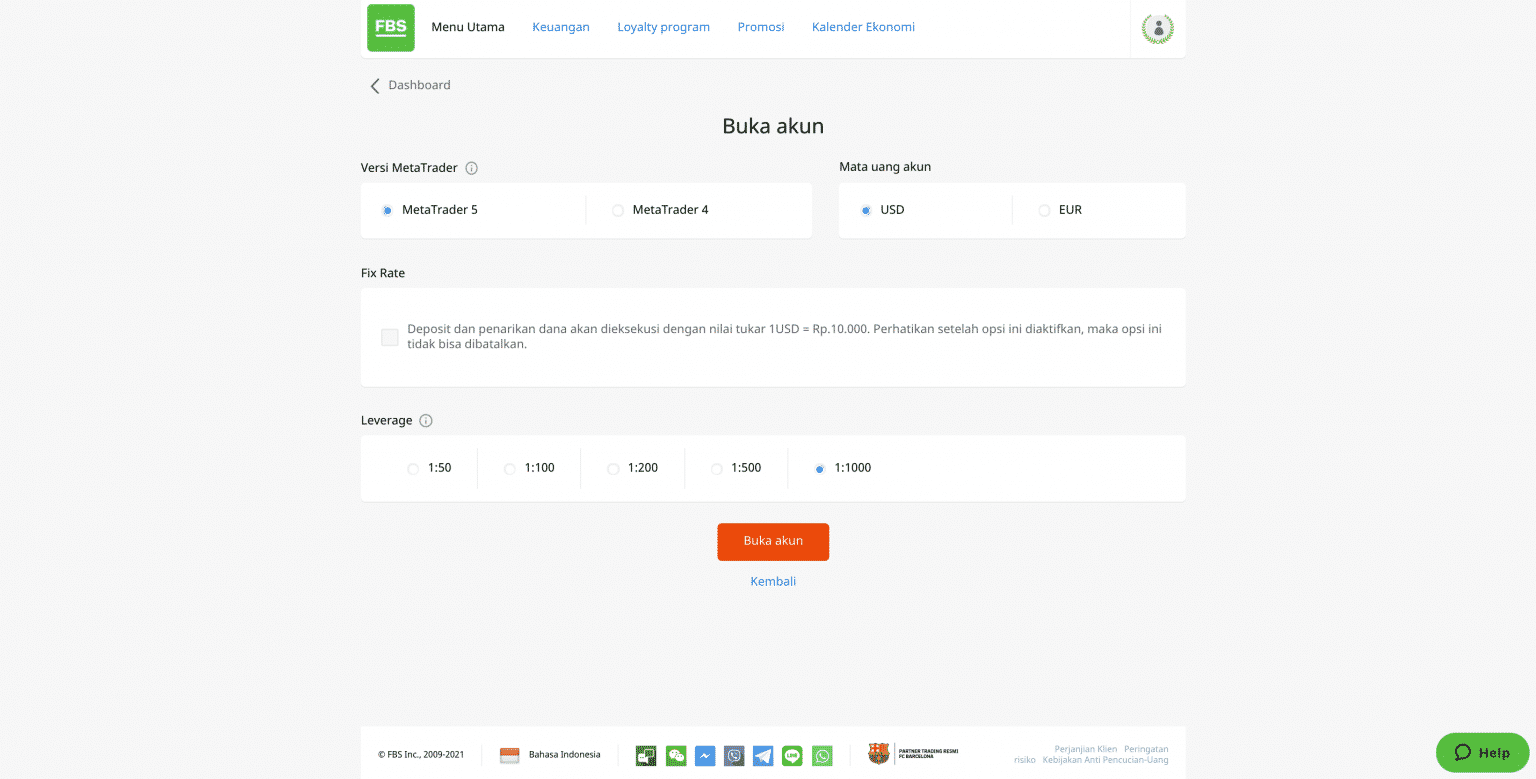Open Kebijakan Anti Pencucian-Uang link

click(1105, 760)
